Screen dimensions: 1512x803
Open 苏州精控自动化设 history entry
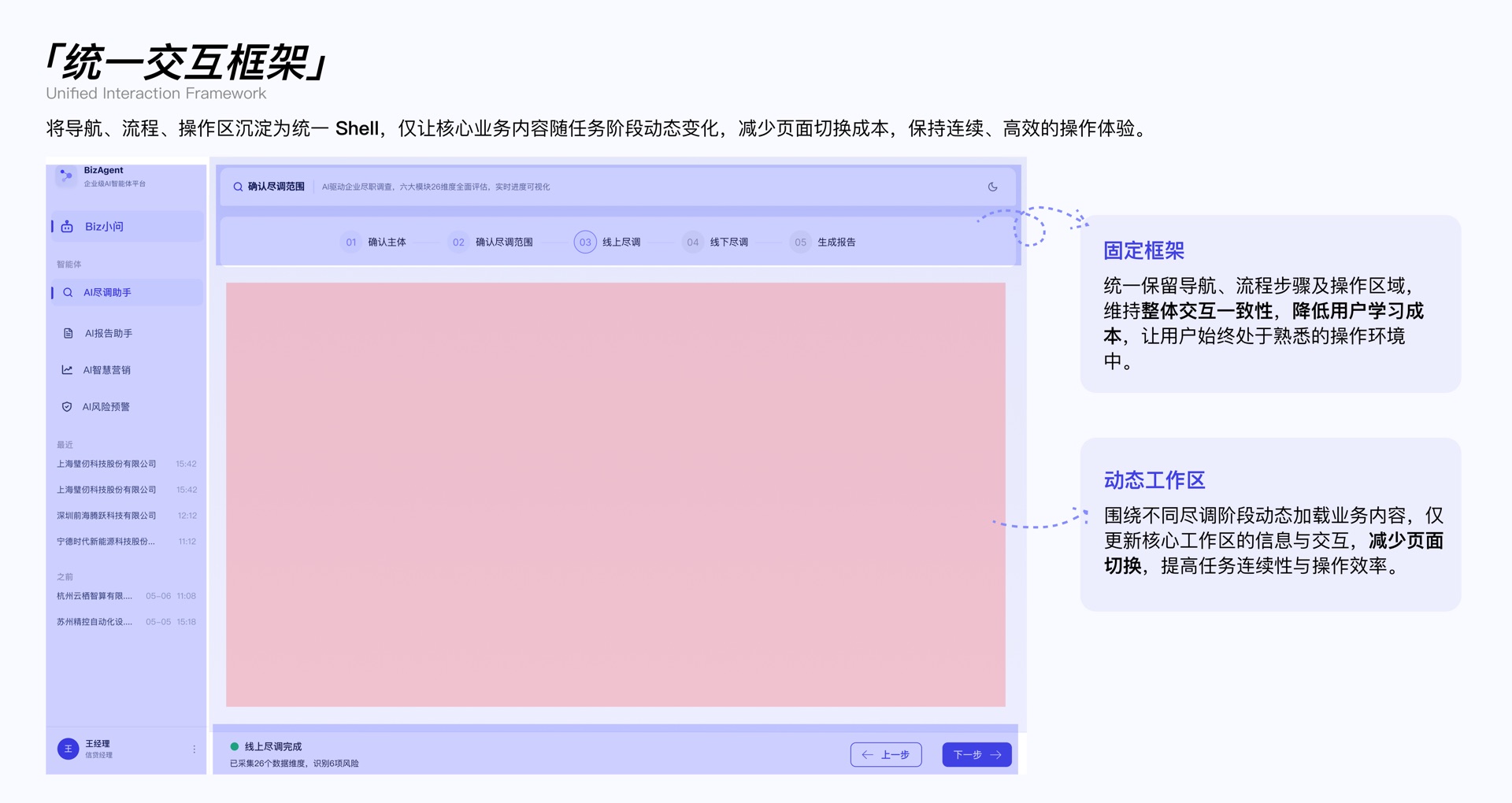pyautogui.click(x=126, y=622)
